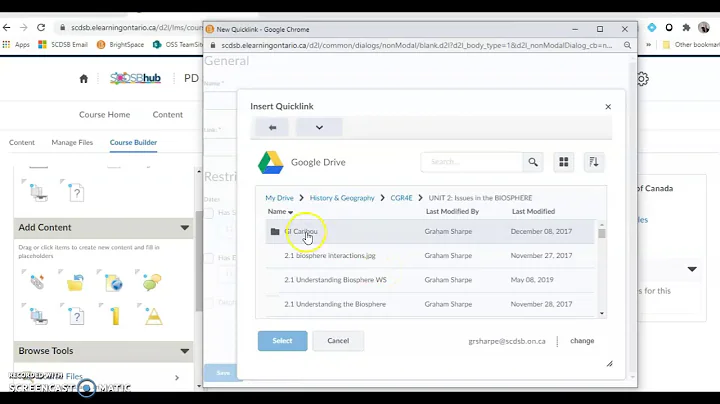This screenshot has height=404, width=720.
Task: Click the May 08, 2019 date cell
Action: (532, 280)
